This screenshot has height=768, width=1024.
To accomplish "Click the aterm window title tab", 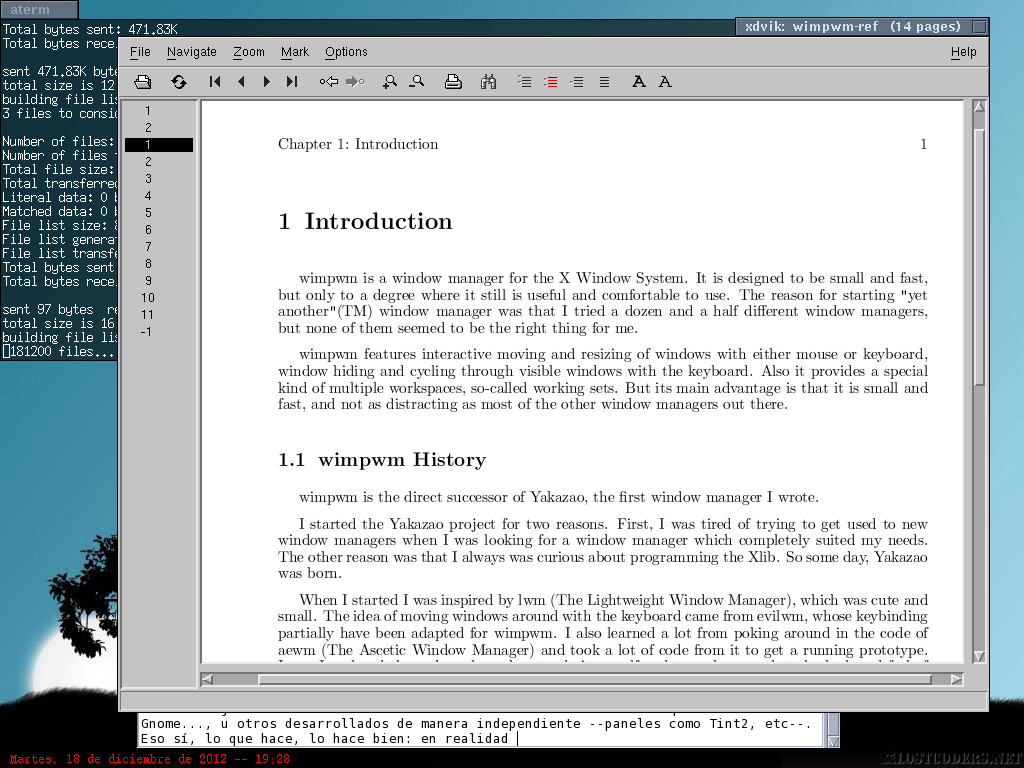I will [39, 9].
